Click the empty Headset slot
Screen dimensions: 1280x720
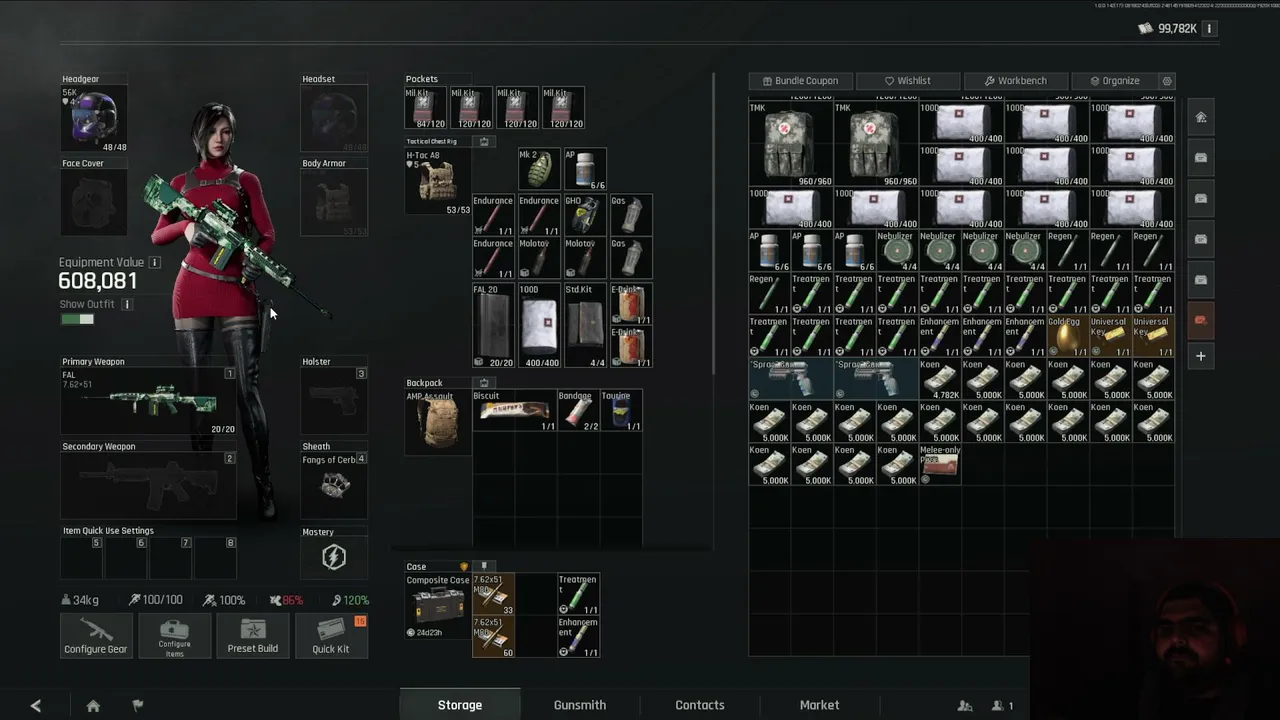334,119
